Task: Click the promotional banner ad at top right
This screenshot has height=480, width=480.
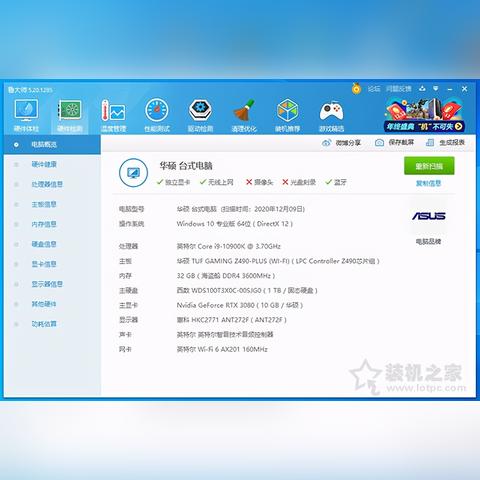Action: (424, 115)
